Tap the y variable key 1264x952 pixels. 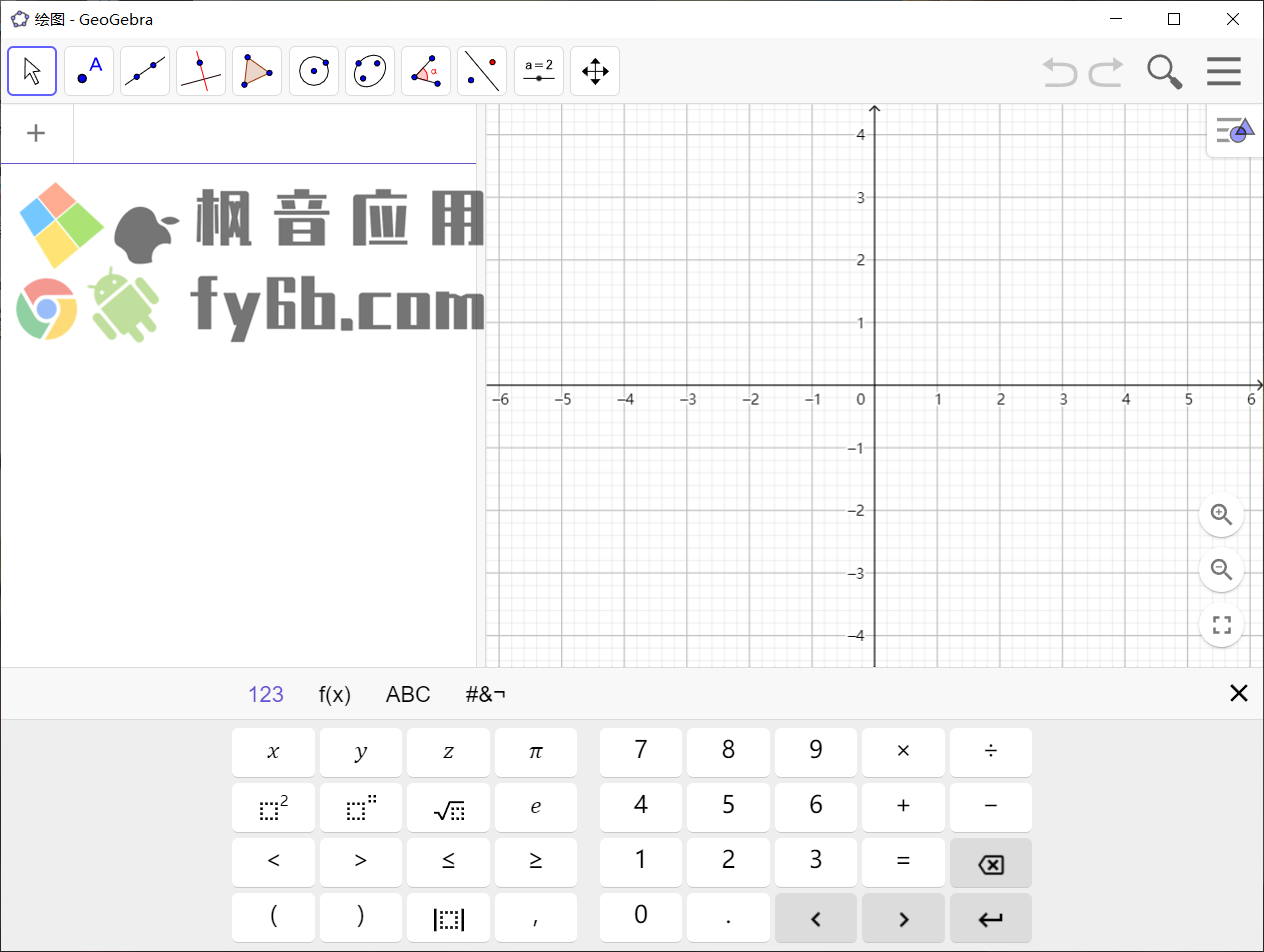click(361, 752)
